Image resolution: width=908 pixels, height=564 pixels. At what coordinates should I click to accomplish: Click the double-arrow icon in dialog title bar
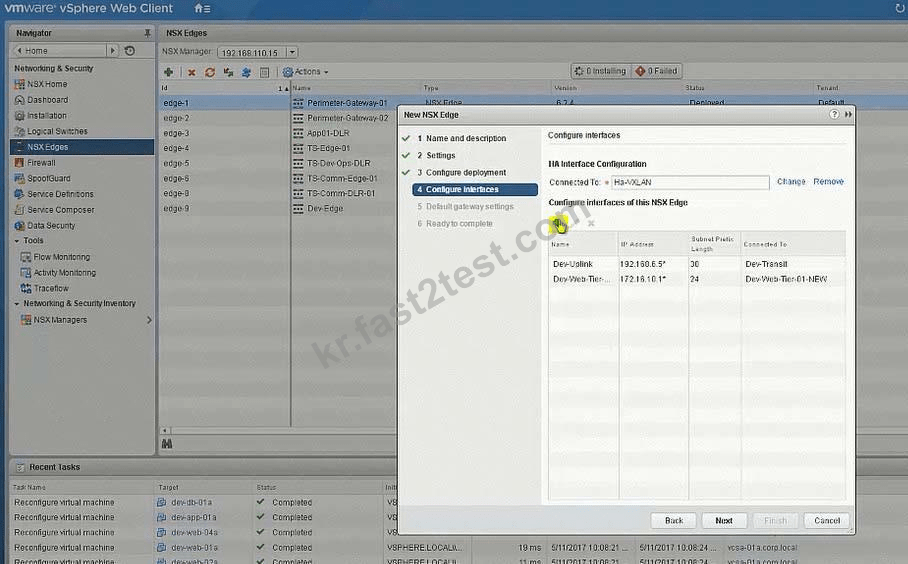pos(848,115)
